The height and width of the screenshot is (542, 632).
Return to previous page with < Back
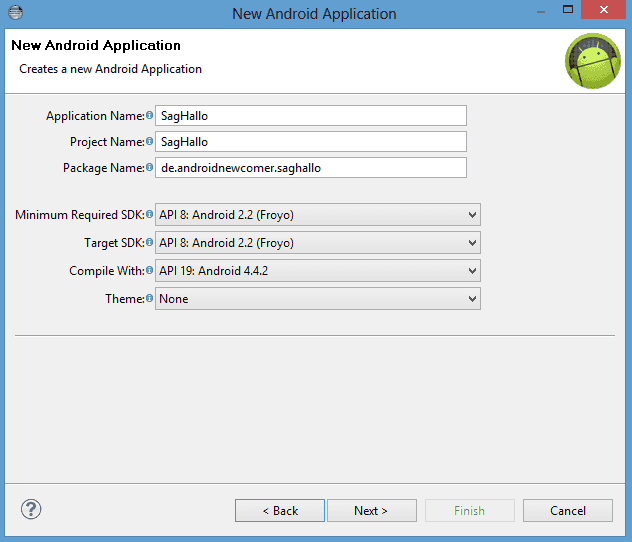(280, 511)
